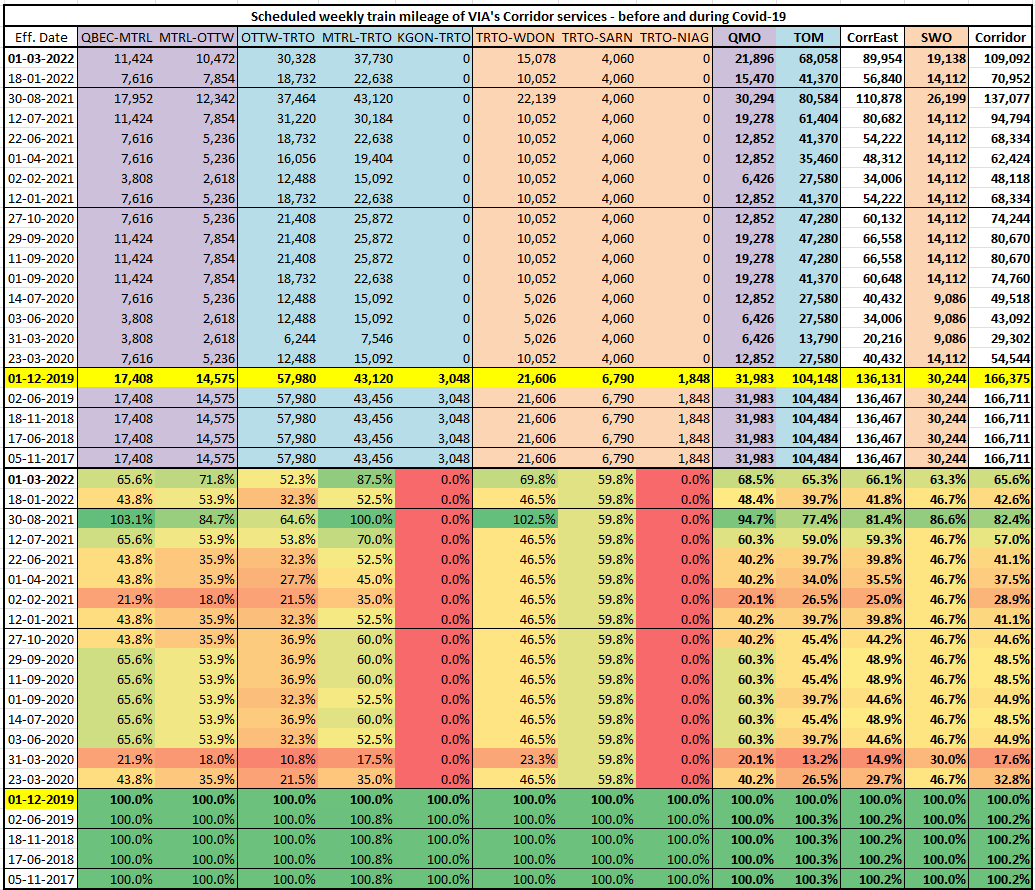The height and width of the screenshot is (890, 1035).
Task: Click the QBEC-MTRL column header
Action: [119, 37]
